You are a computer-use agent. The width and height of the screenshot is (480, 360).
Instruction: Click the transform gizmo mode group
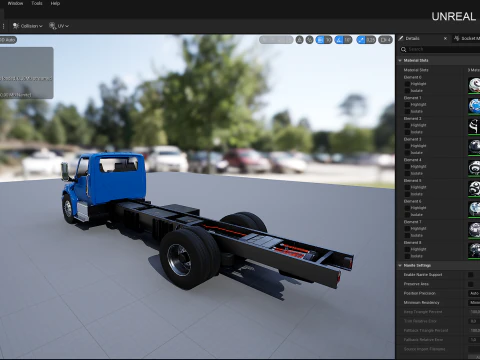[276, 40]
